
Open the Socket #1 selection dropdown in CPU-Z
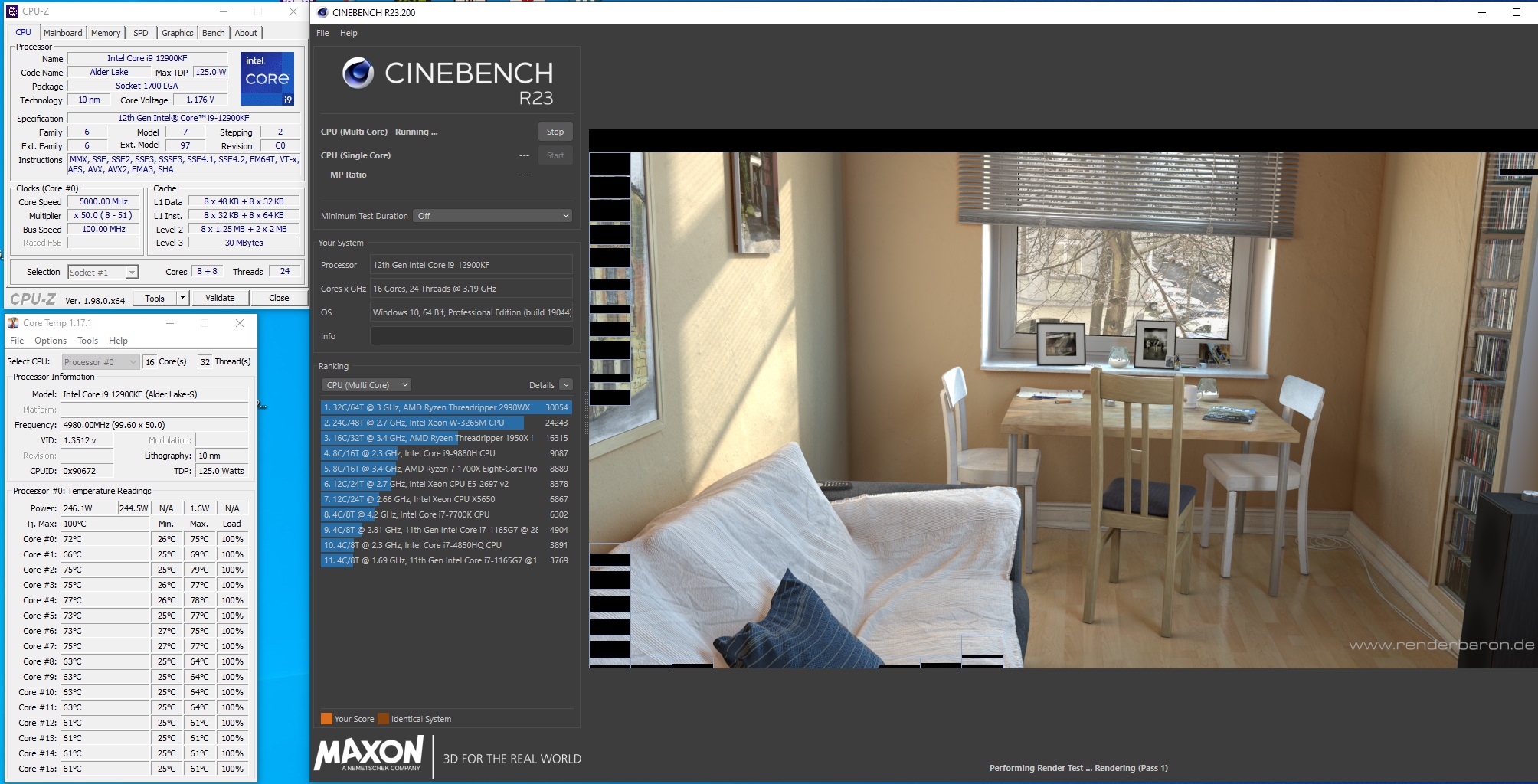(x=103, y=273)
